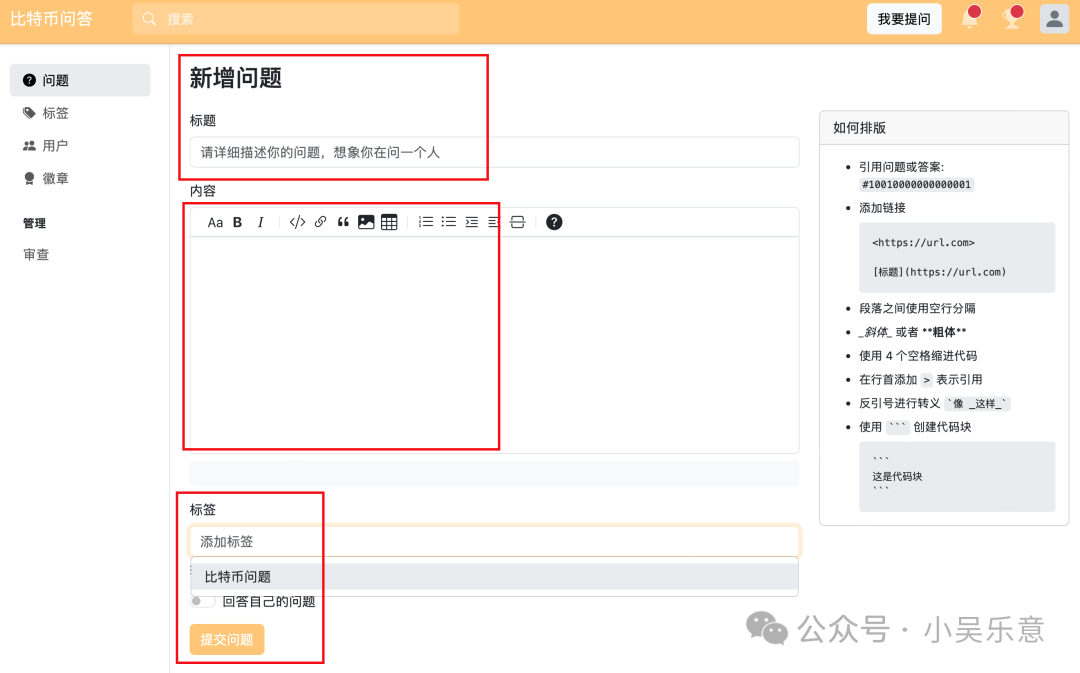
Task: Insert code with the code icon
Action: pos(298,222)
